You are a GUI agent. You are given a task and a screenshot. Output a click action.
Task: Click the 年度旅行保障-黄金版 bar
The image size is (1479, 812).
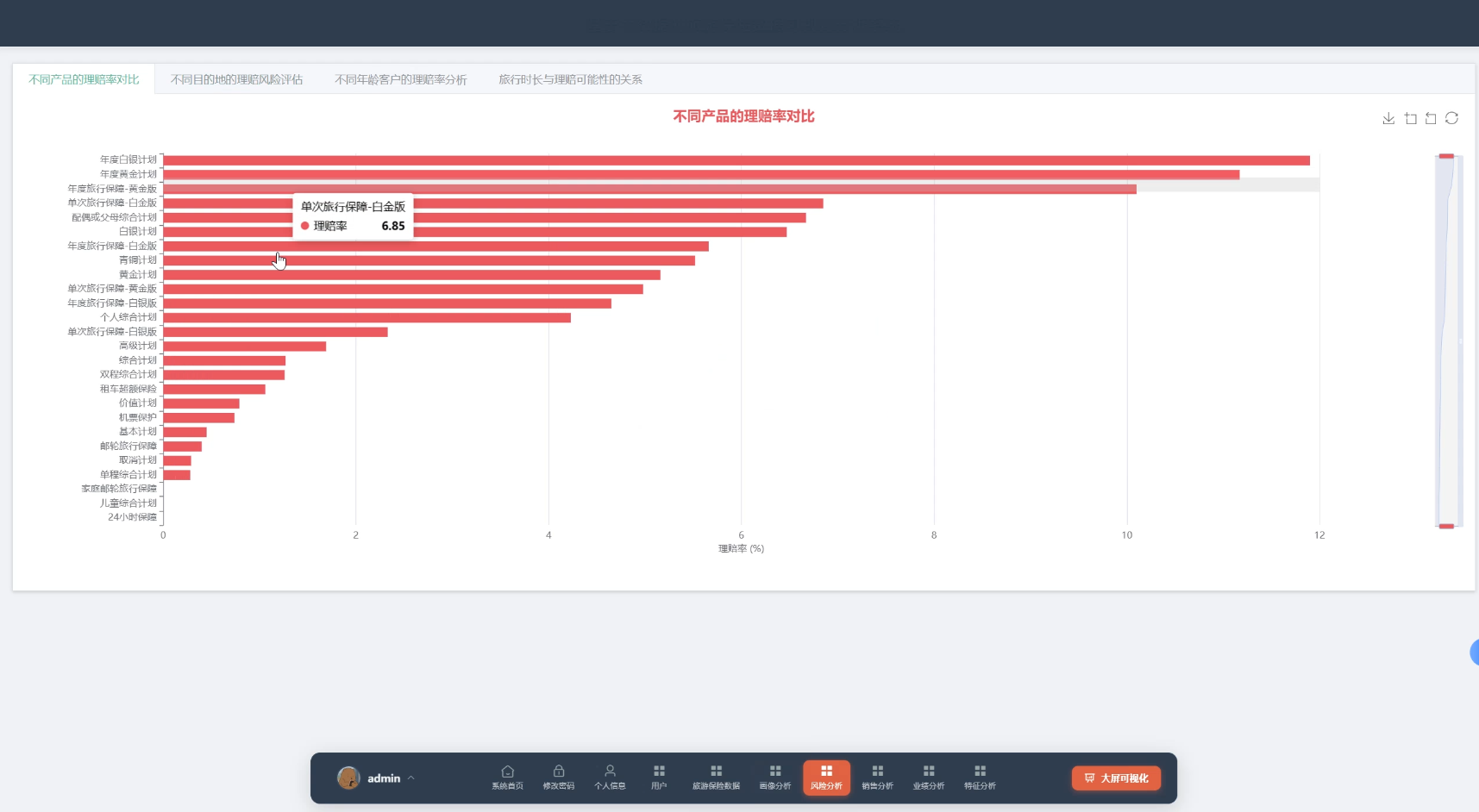click(x=649, y=189)
